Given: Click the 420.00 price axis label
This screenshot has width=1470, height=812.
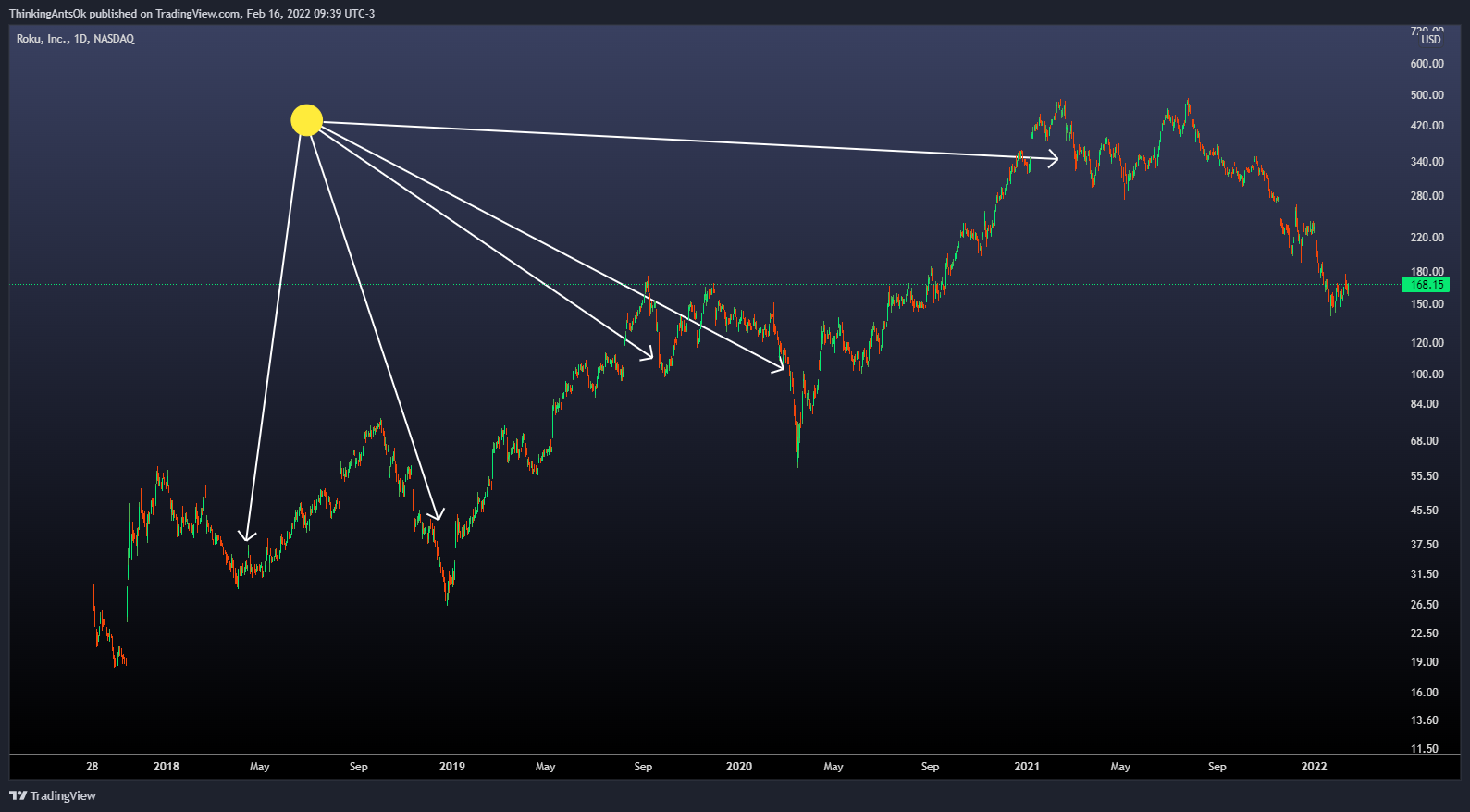Looking at the screenshot, I should click(1427, 126).
